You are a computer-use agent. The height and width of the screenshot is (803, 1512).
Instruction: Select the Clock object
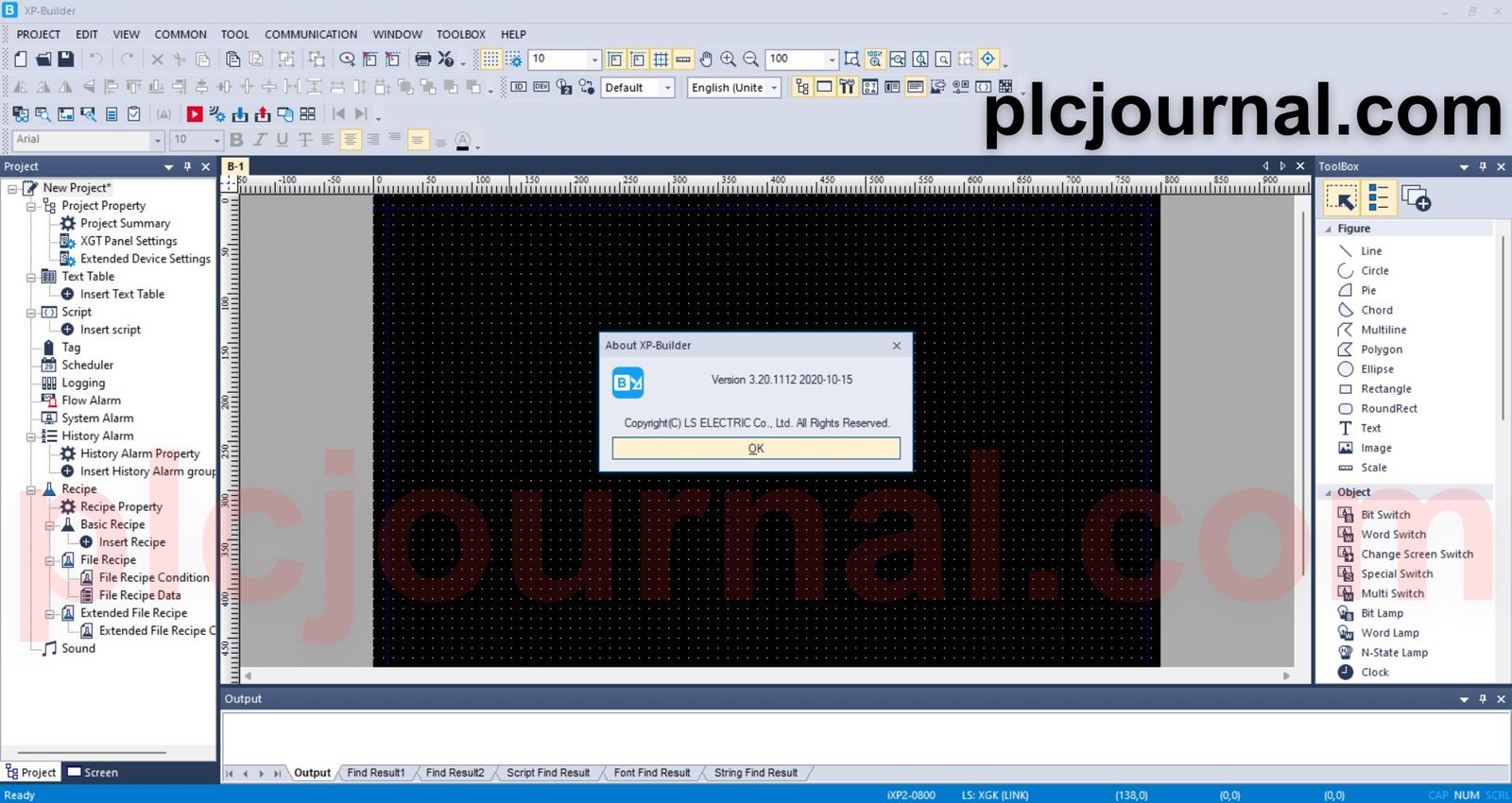point(1363,673)
